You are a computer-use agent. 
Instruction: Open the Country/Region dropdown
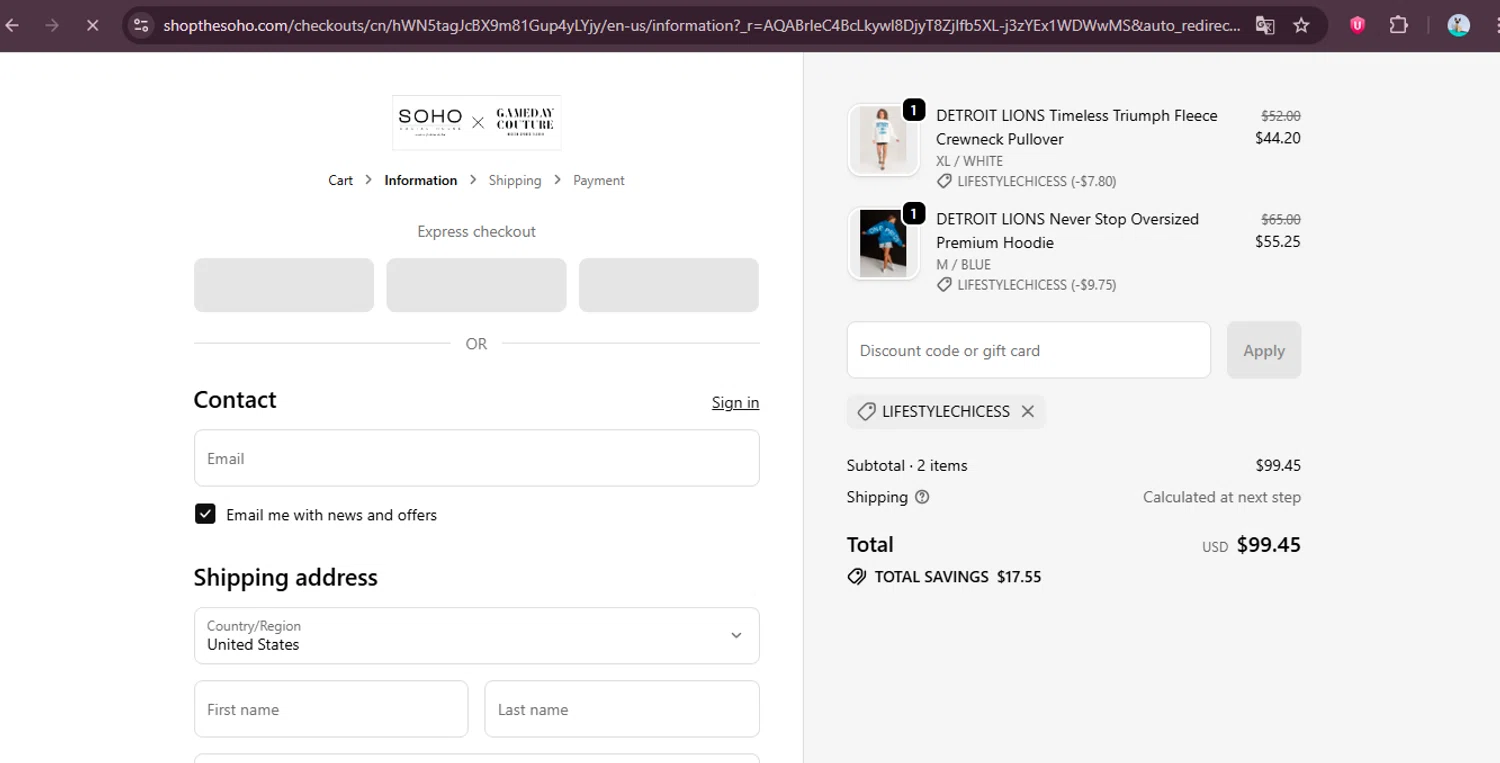coord(476,635)
